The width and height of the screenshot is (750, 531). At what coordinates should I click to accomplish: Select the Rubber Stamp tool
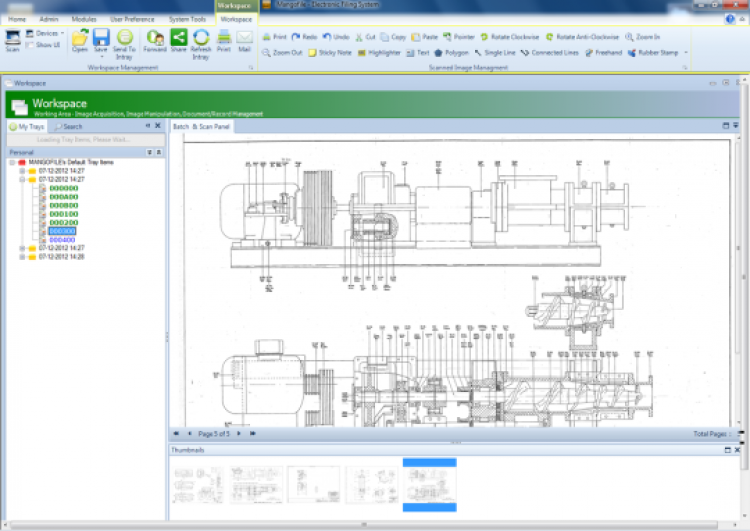coord(653,52)
